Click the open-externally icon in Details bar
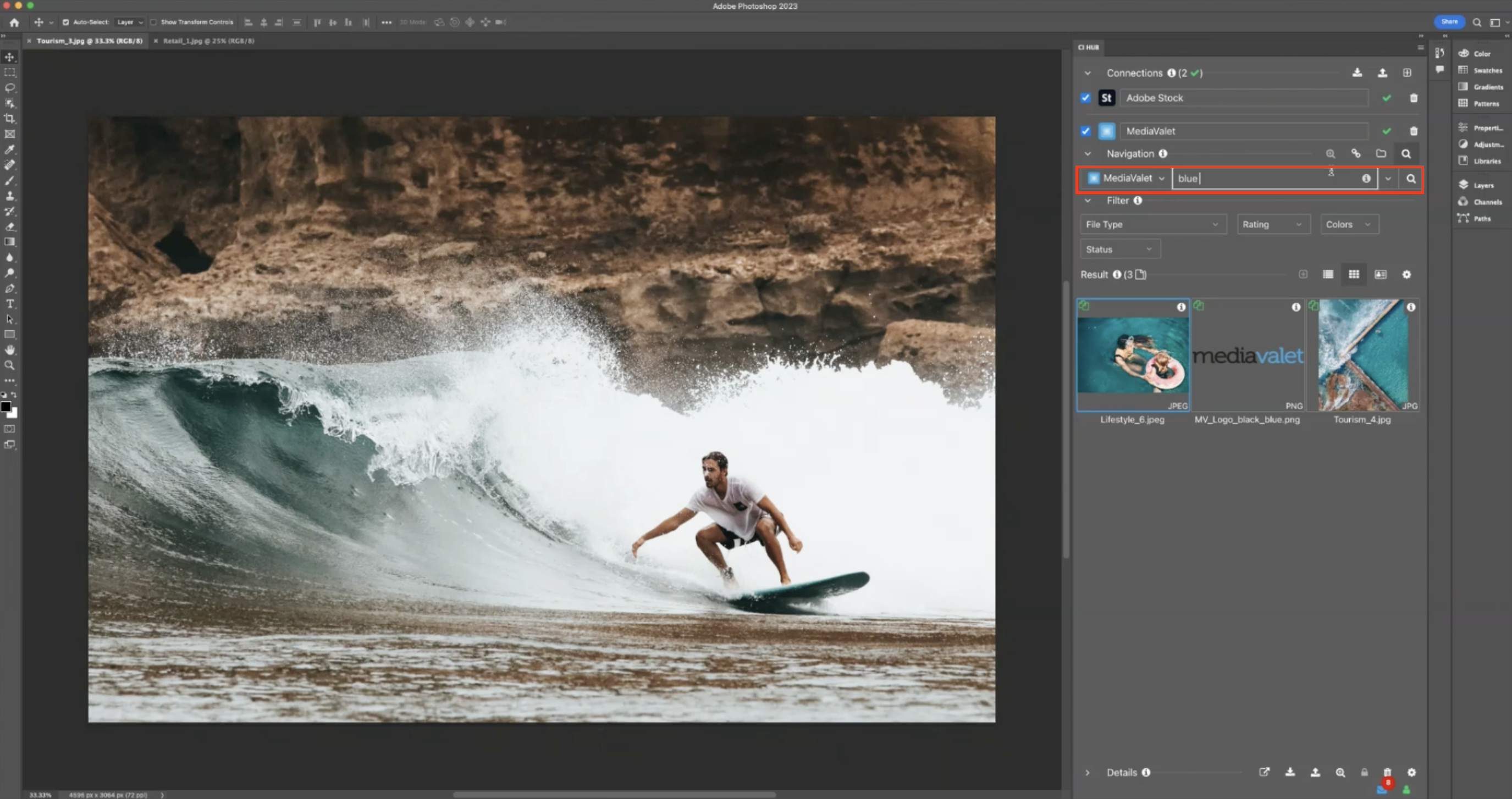This screenshot has height=799, width=1512. click(x=1264, y=772)
